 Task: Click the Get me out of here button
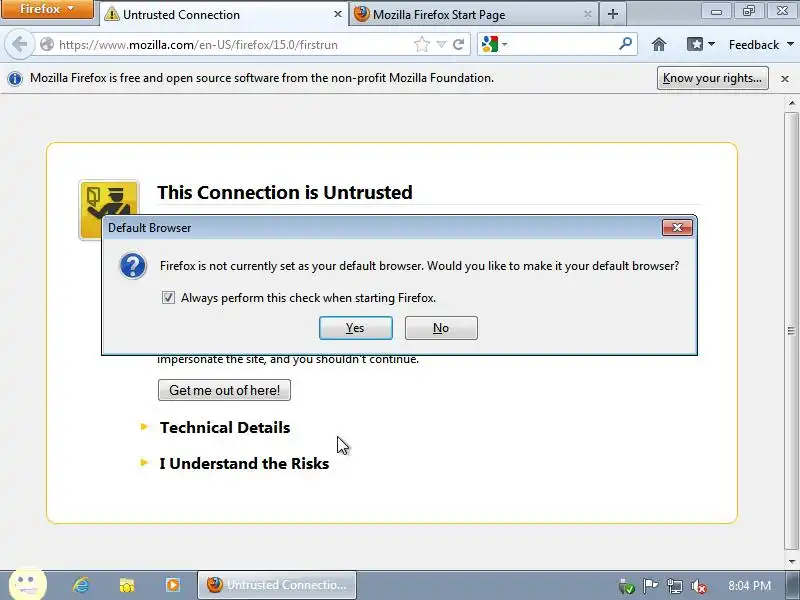tap(224, 390)
